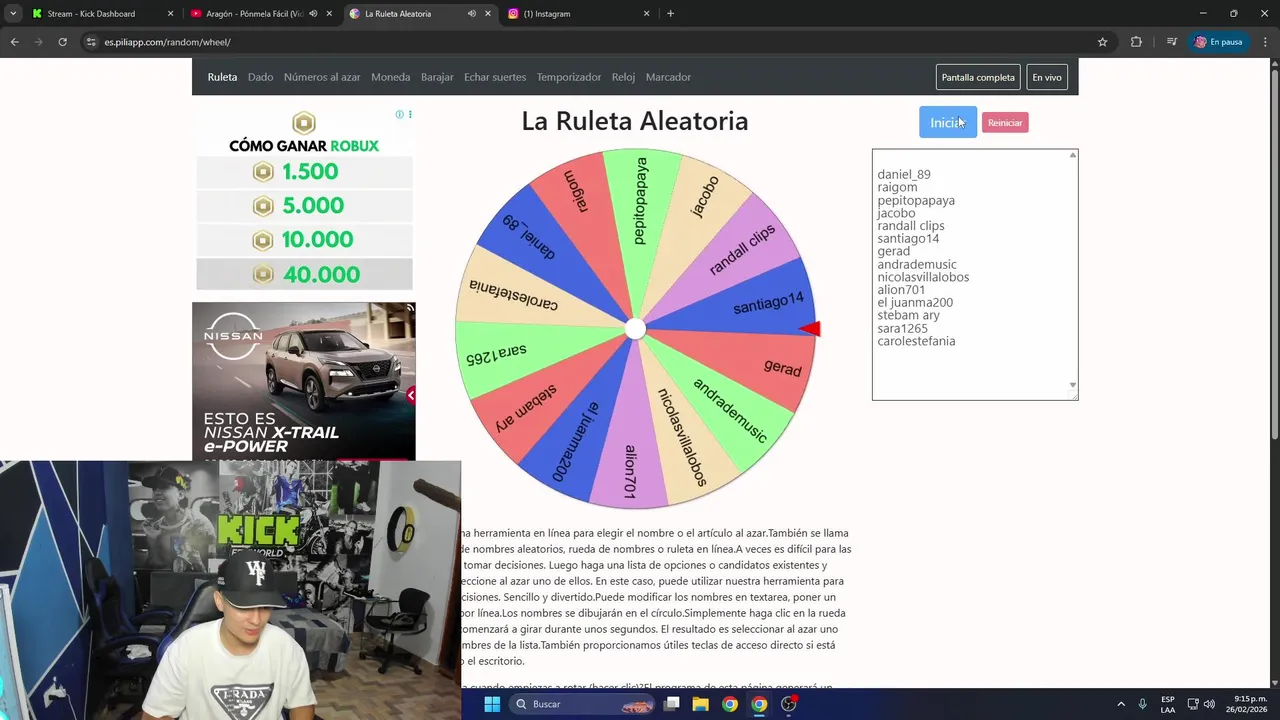Click the site information icon in address bar

point(91,42)
